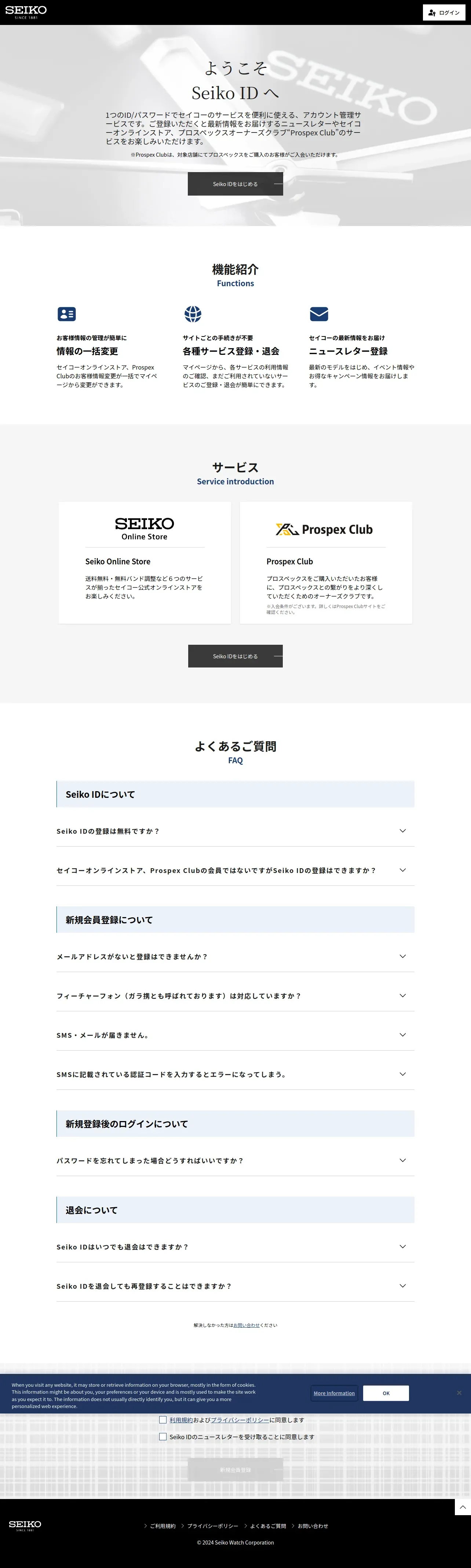Image resolution: width=471 pixels, height=1568 pixels.
Task: Click the Seiko Online Store card title
Action: (x=117, y=562)
